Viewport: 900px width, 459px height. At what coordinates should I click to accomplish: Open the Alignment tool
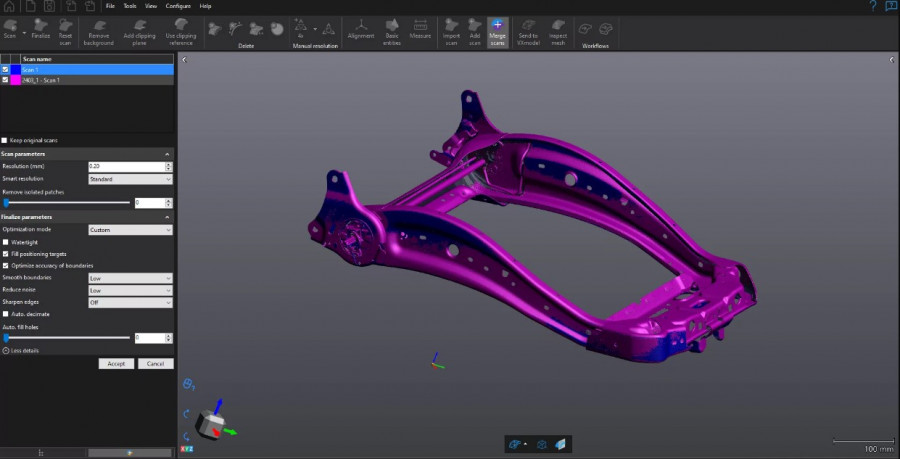coord(361,29)
